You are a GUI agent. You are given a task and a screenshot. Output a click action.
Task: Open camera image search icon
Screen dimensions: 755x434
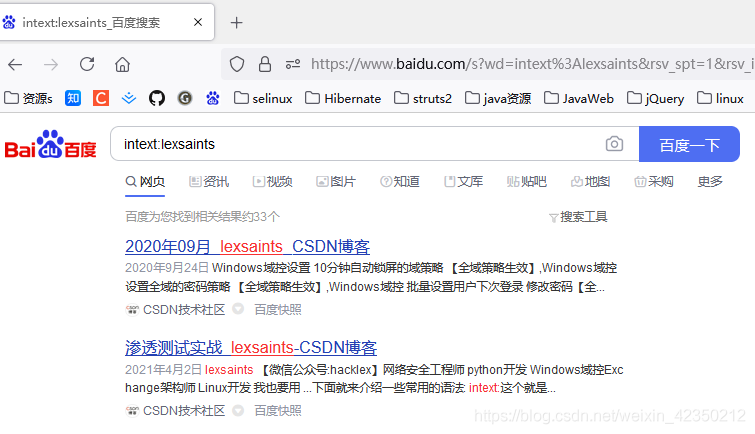pos(614,144)
